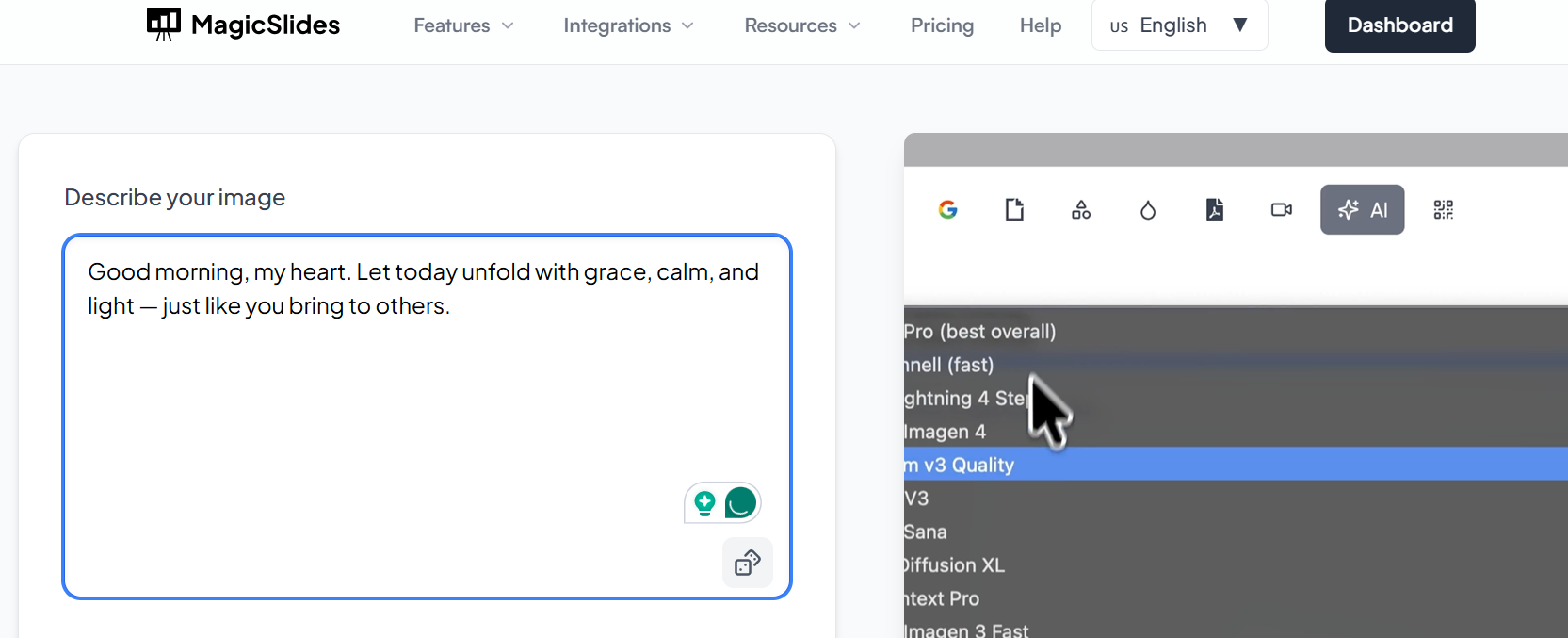
Task: Click the video camera icon
Action: (x=1281, y=209)
